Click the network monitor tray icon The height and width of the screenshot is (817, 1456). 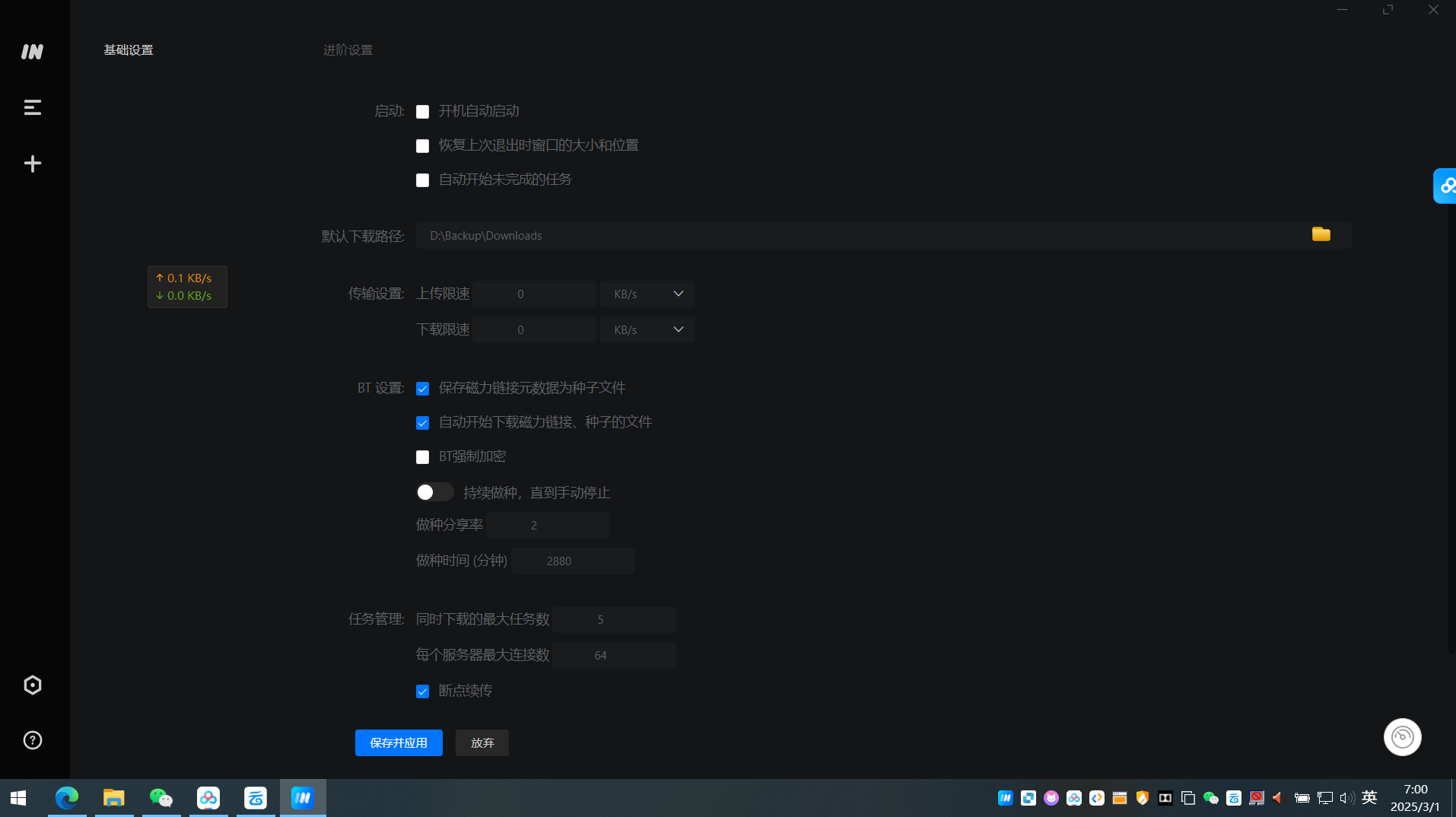[x=1325, y=798]
